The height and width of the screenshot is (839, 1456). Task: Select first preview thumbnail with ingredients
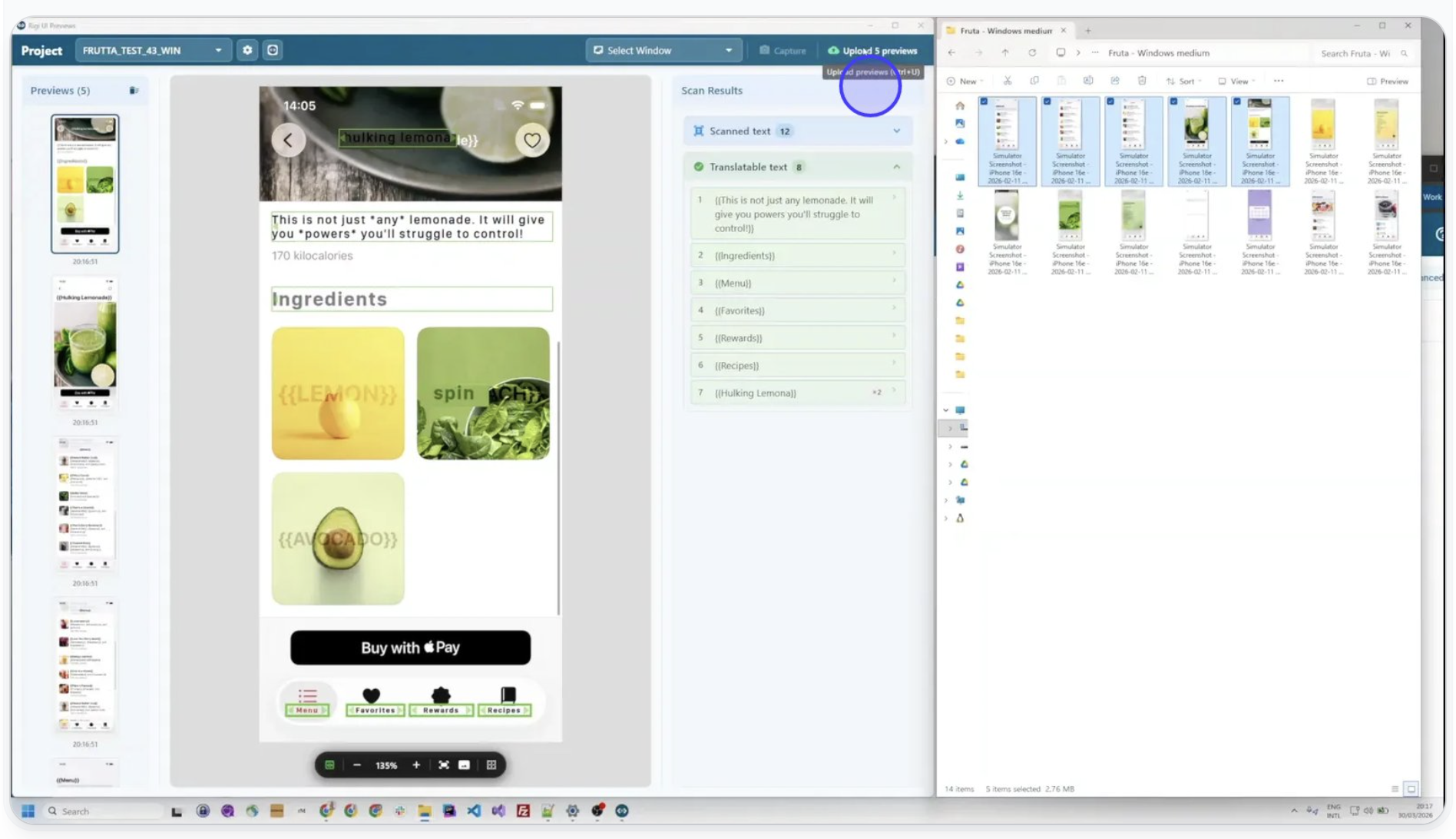point(85,184)
